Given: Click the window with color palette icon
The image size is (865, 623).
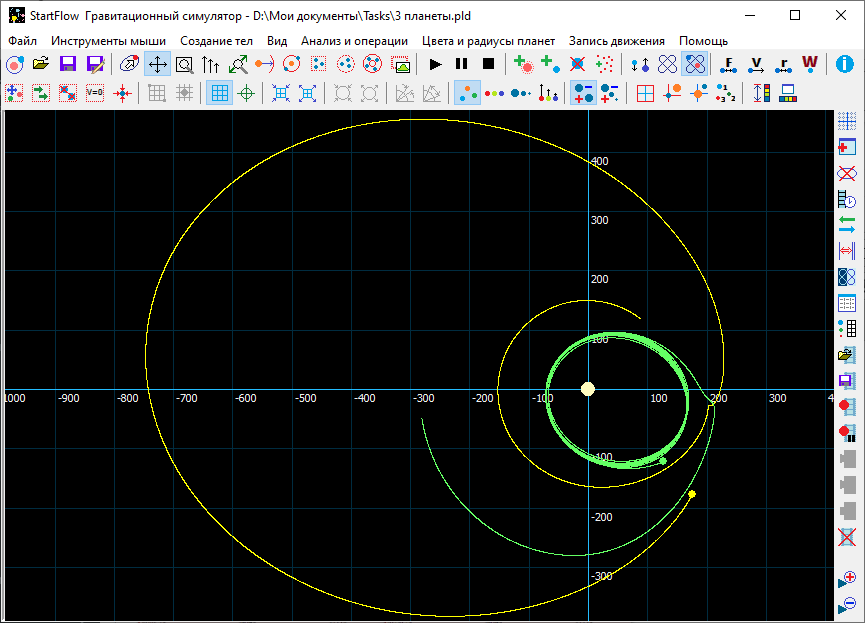Looking at the screenshot, I should [788, 93].
